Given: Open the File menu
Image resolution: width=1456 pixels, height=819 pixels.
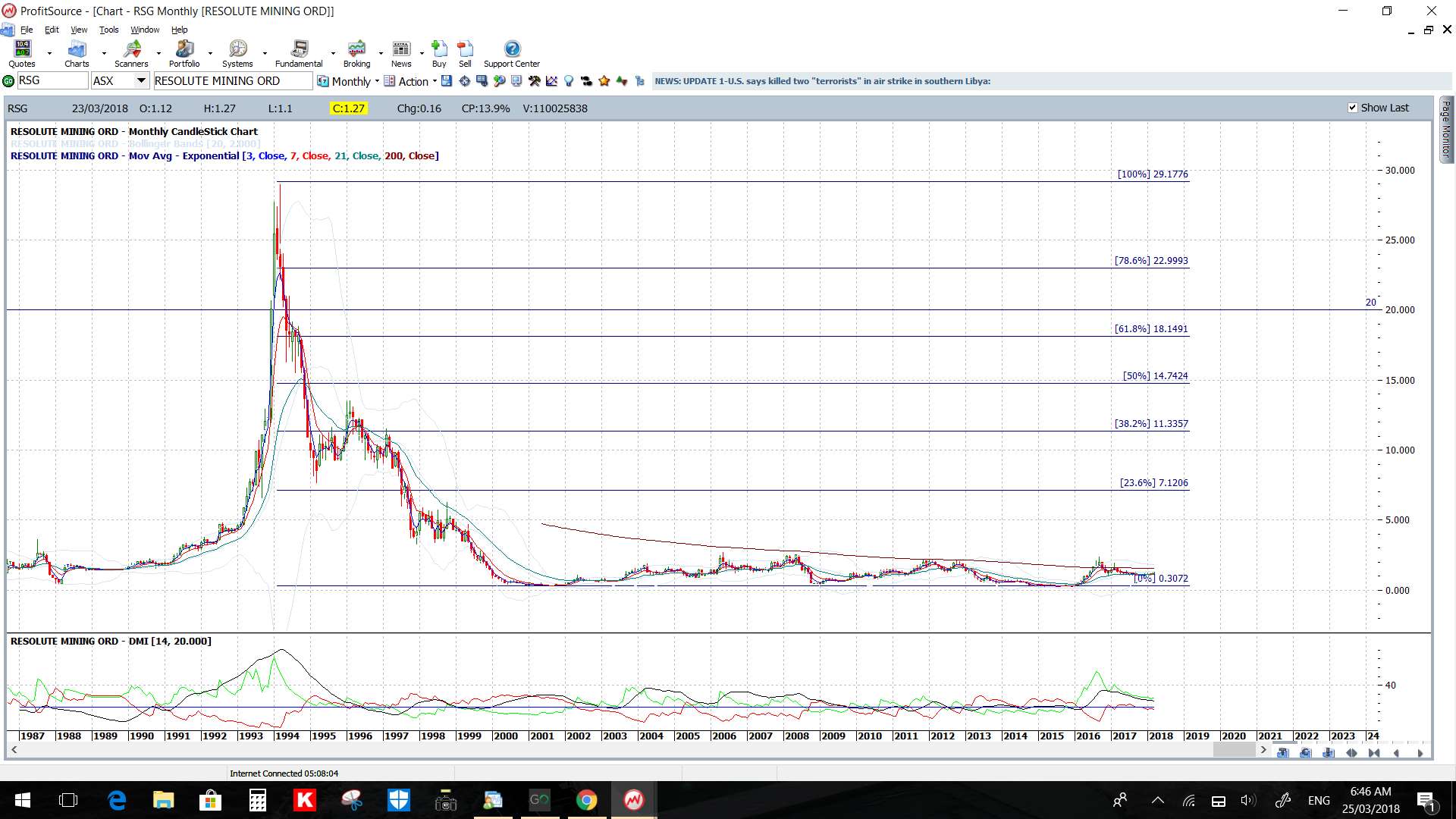Looking at the screenshot, I should click(27, 30).
